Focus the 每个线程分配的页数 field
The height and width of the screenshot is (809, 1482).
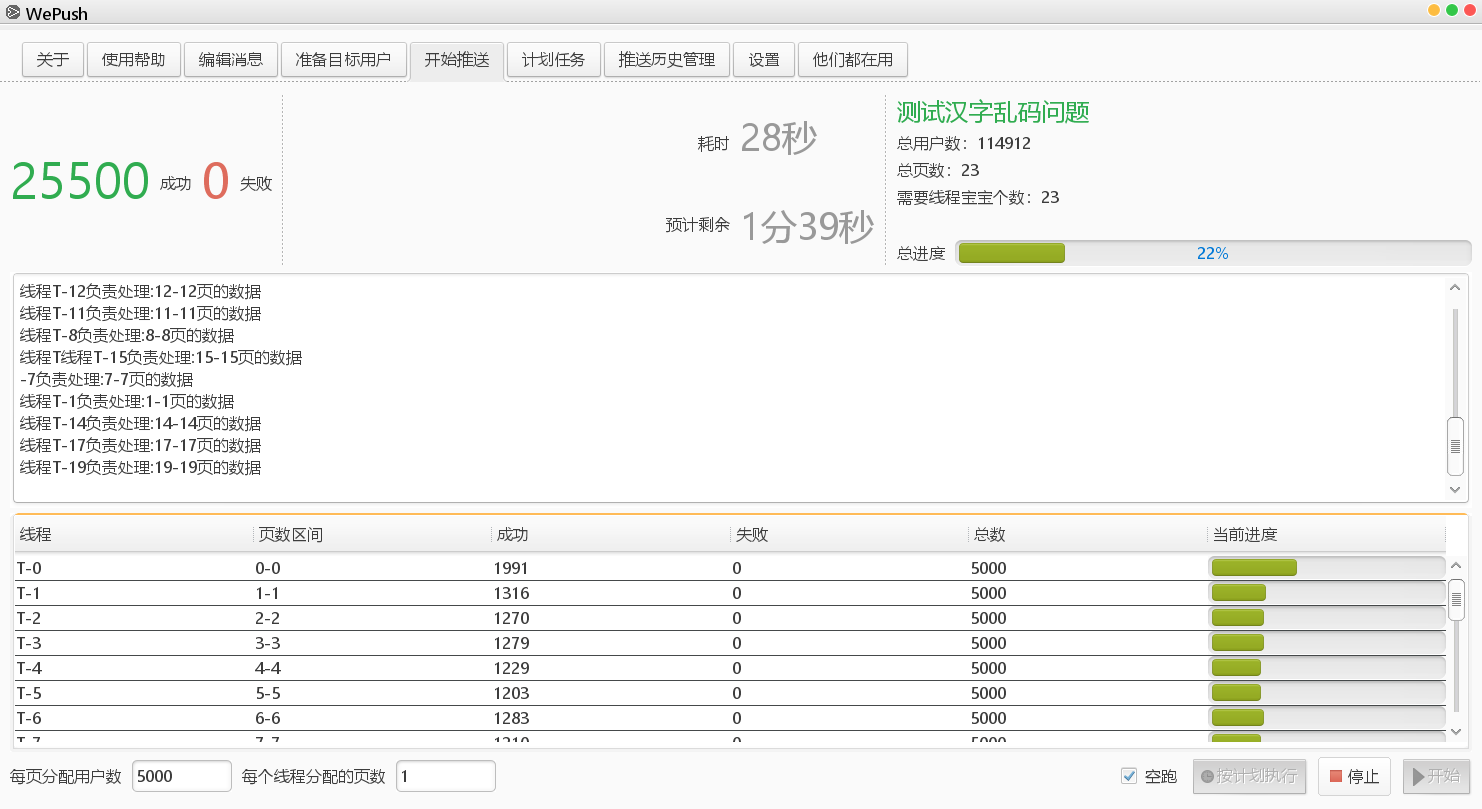point(446,776)
